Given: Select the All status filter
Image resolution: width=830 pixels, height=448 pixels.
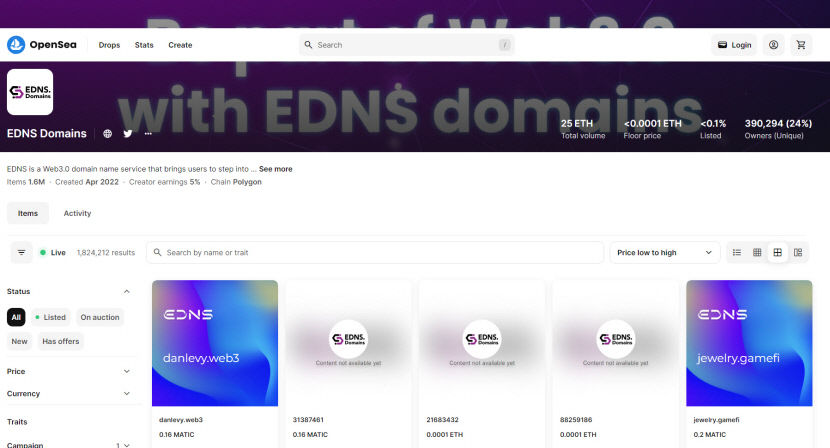Looking at the screenshot, I should [x=16, y=317].
